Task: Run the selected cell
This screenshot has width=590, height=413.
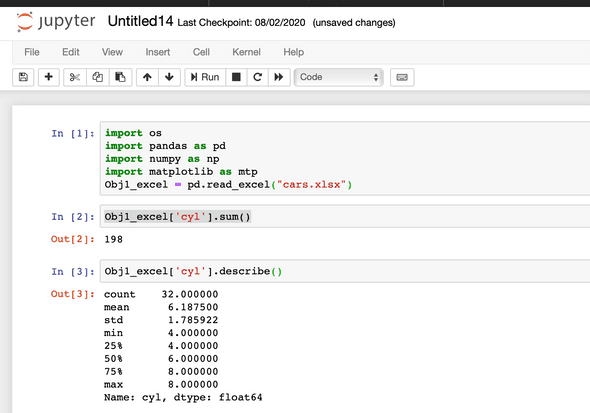Action: coord(205,77)
